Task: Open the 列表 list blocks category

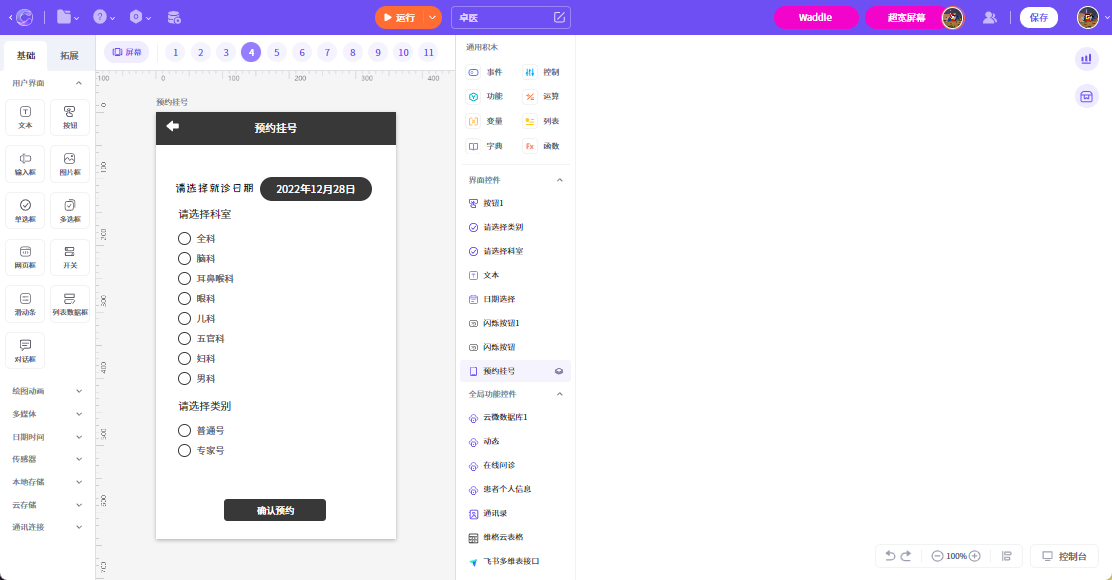Action: (541, 121)
